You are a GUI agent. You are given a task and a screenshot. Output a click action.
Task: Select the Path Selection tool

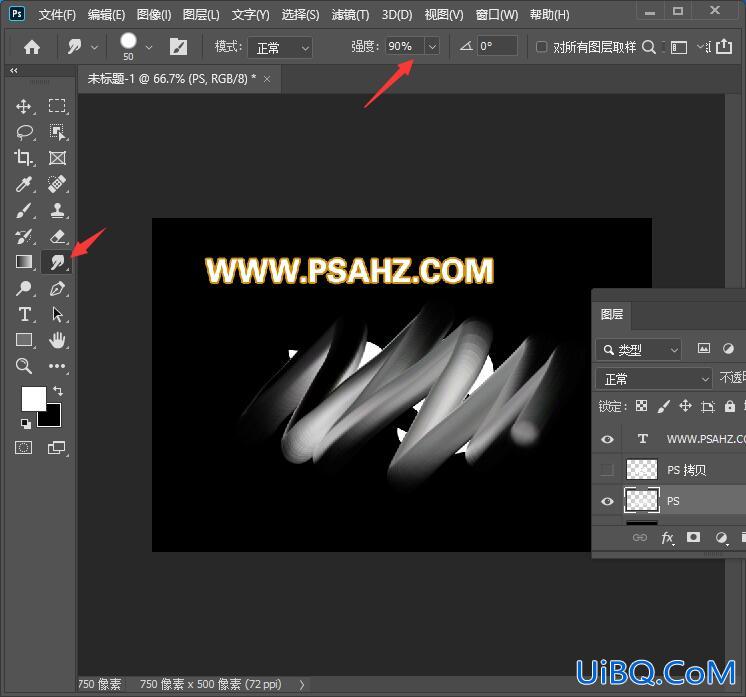57,314
